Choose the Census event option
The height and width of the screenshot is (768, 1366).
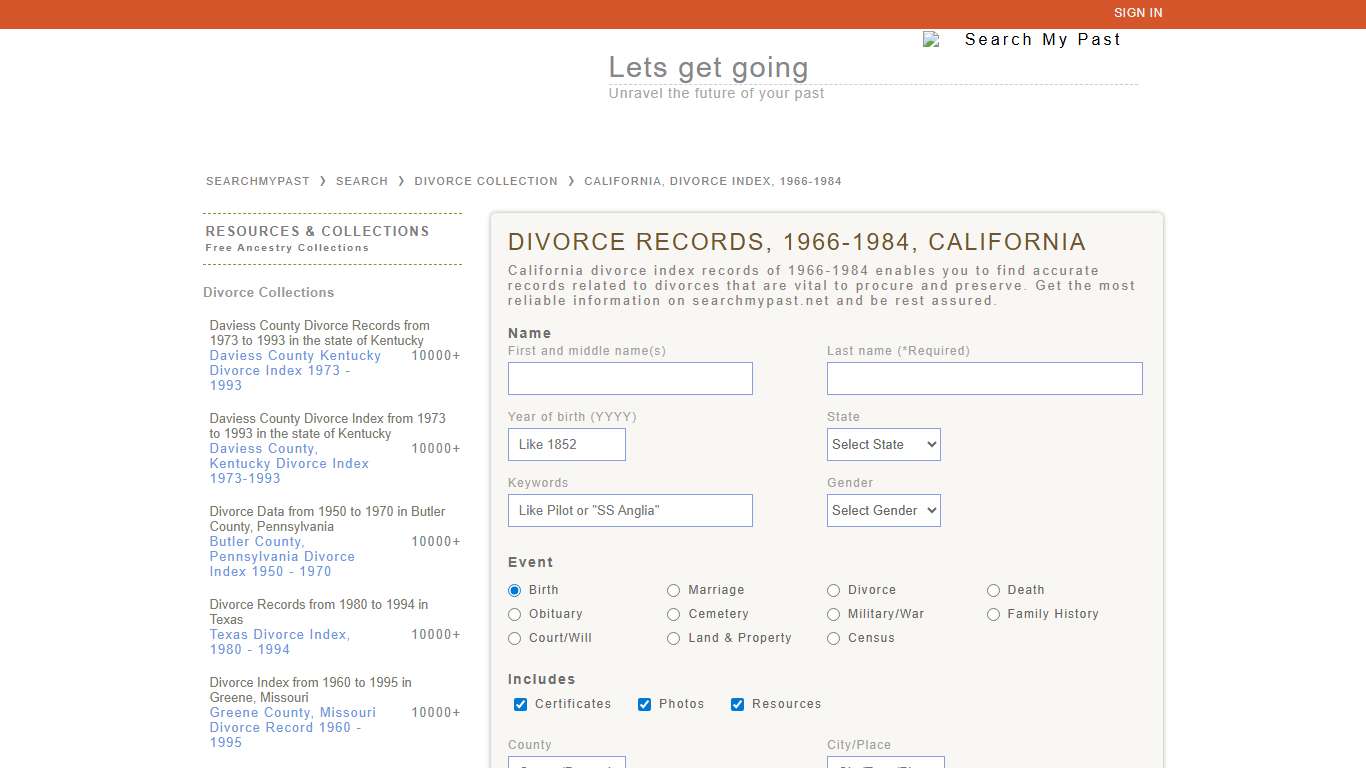click(833, 638)
